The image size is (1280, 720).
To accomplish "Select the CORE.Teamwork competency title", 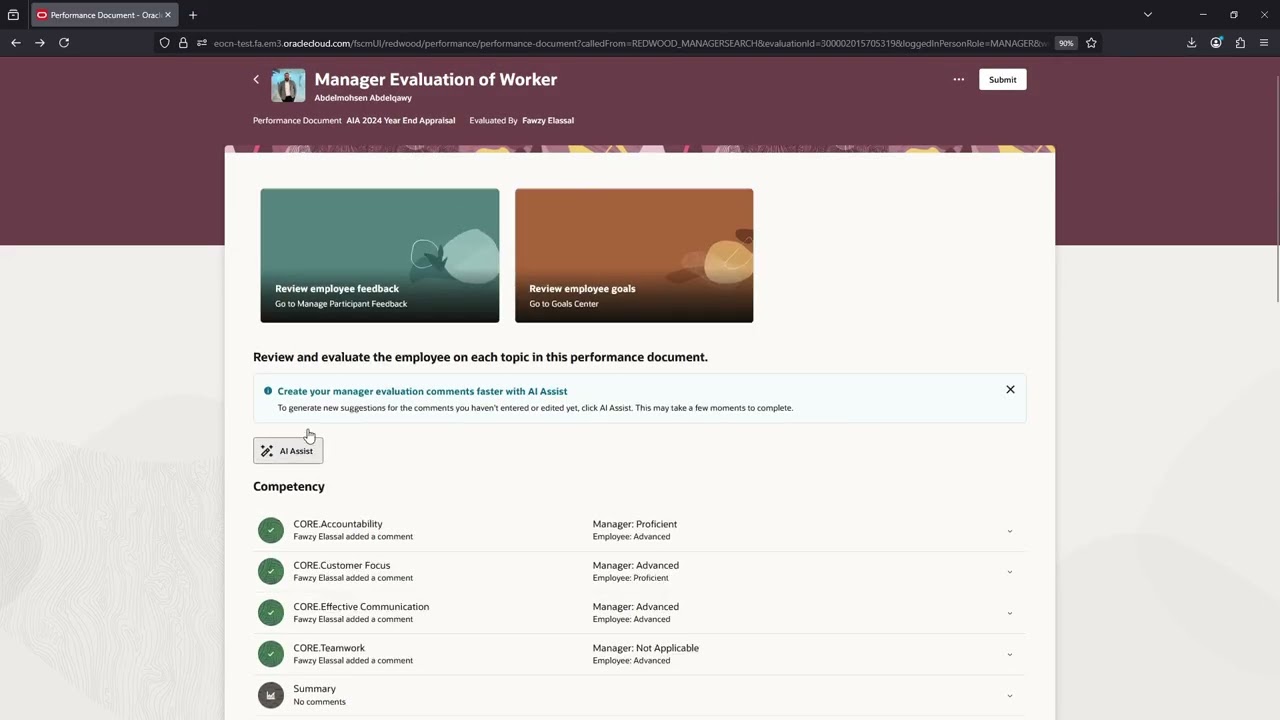I will (329, 648).
